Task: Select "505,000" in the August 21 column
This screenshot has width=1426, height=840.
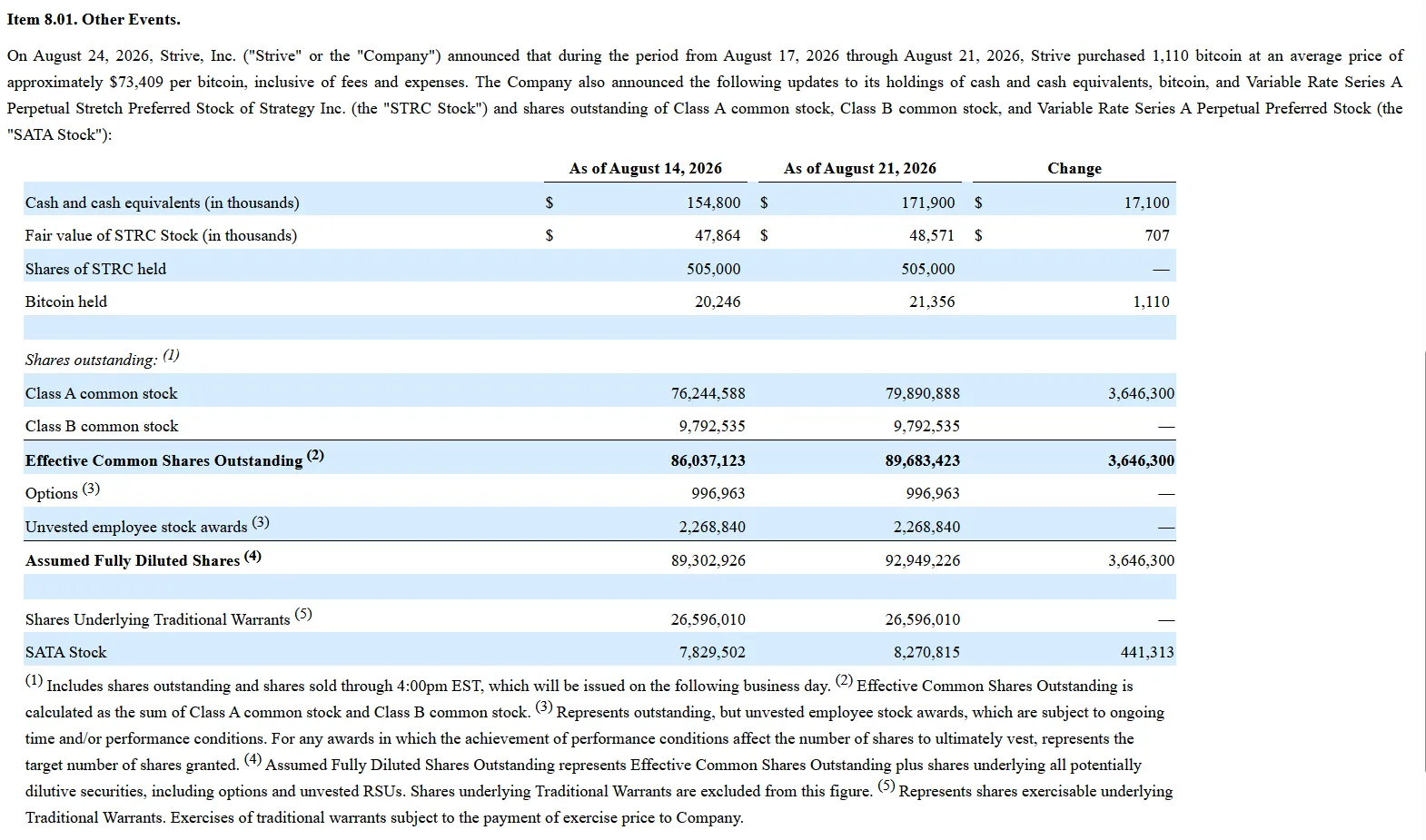Action: pos(928,269)
